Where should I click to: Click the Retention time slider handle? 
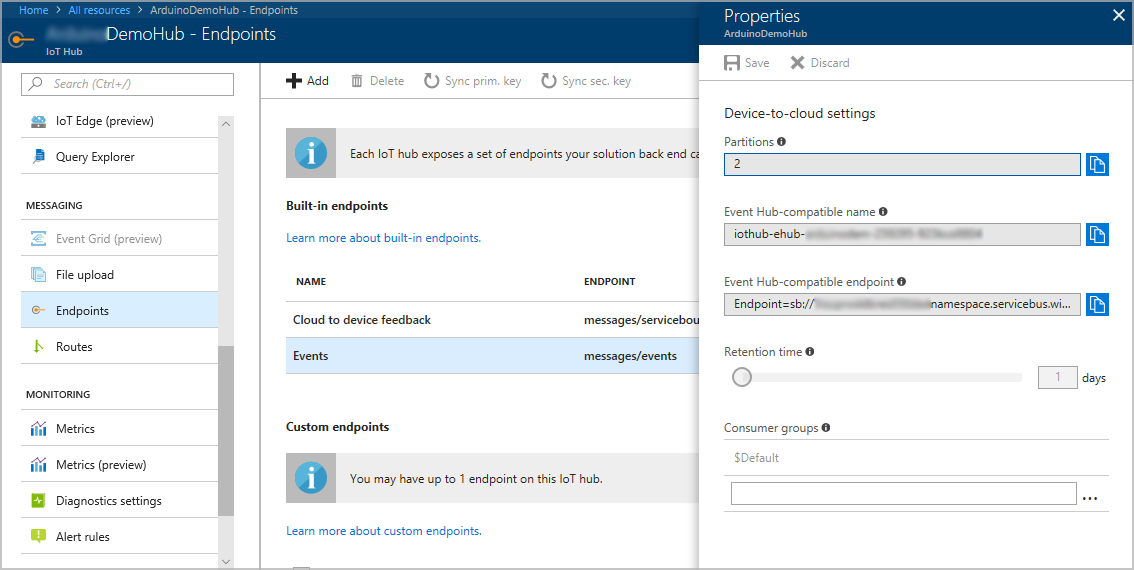[742, 378]
